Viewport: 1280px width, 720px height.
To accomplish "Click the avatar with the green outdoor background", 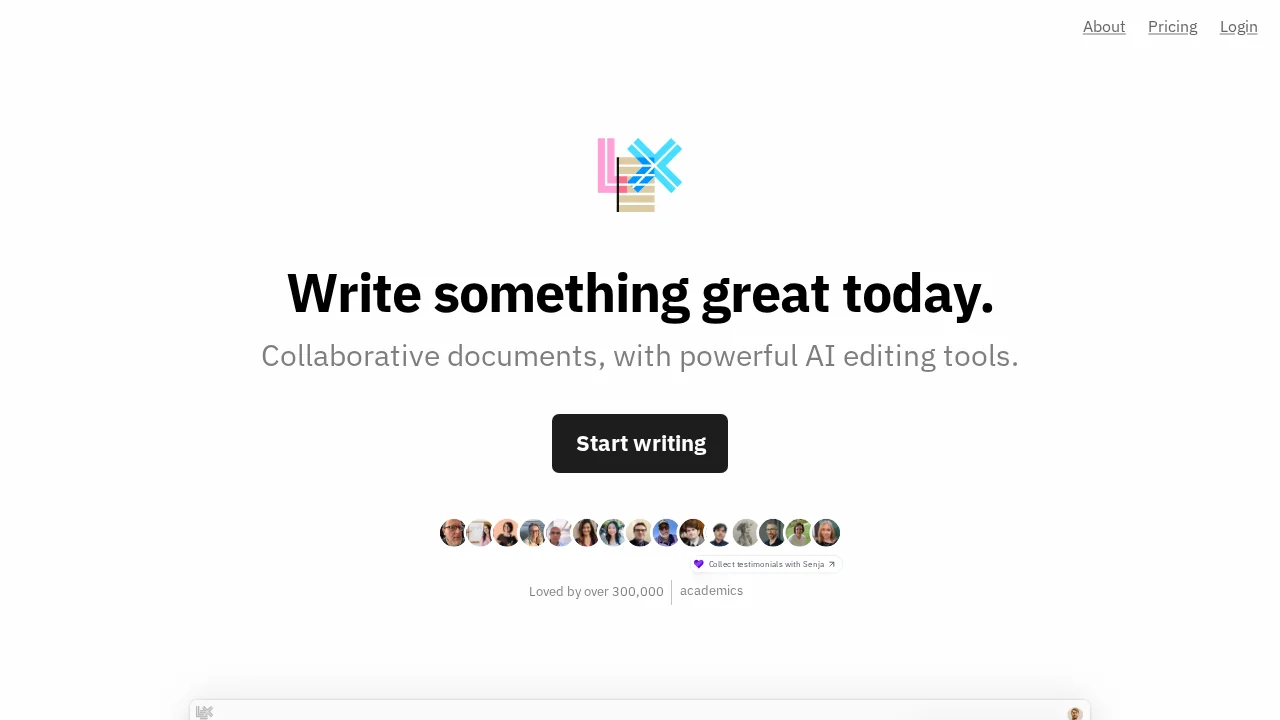I will click(x=799, y=533).
